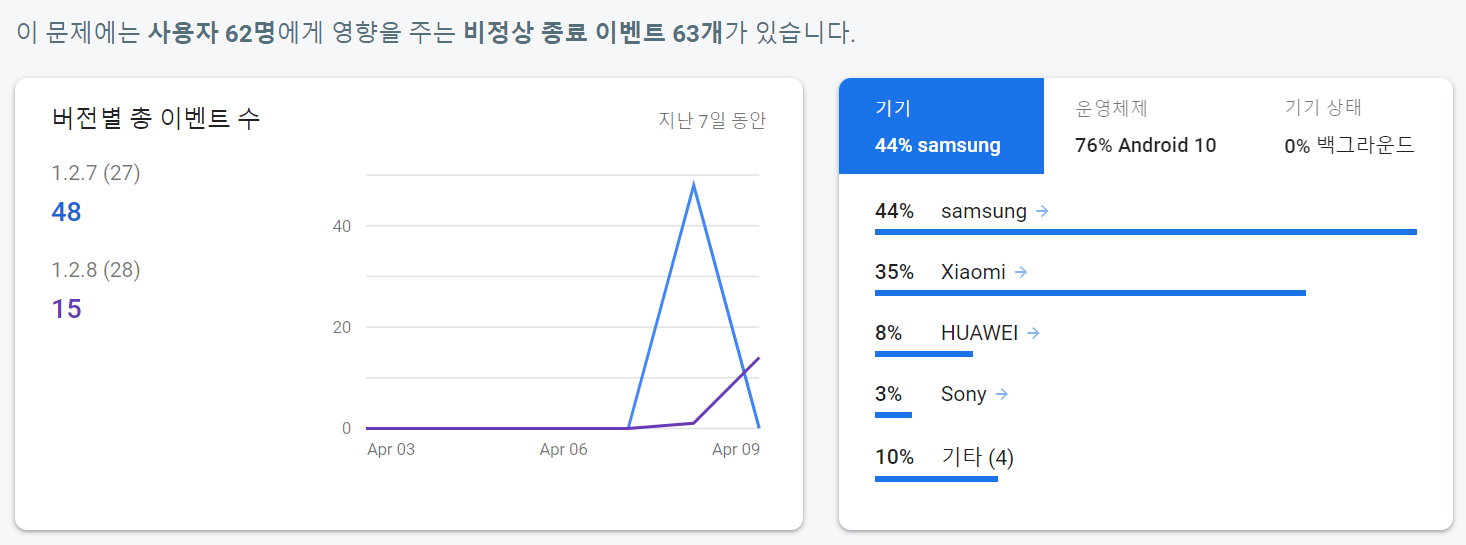Open samsung device details link
This screenshot has width=1466, height=545.
point(984,211)
